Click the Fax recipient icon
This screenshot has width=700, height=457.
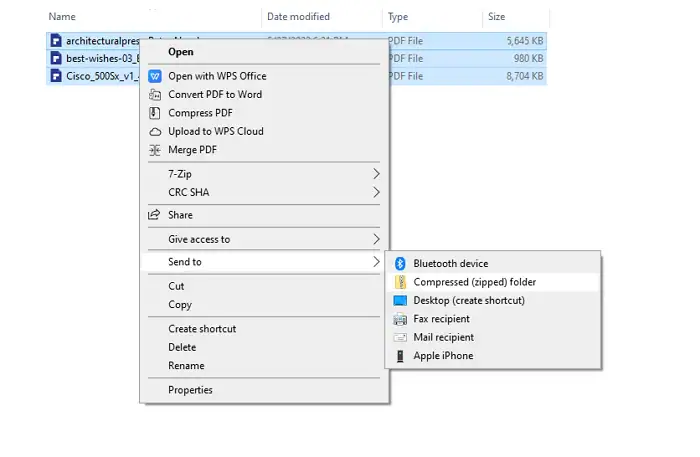click(400, 319)
